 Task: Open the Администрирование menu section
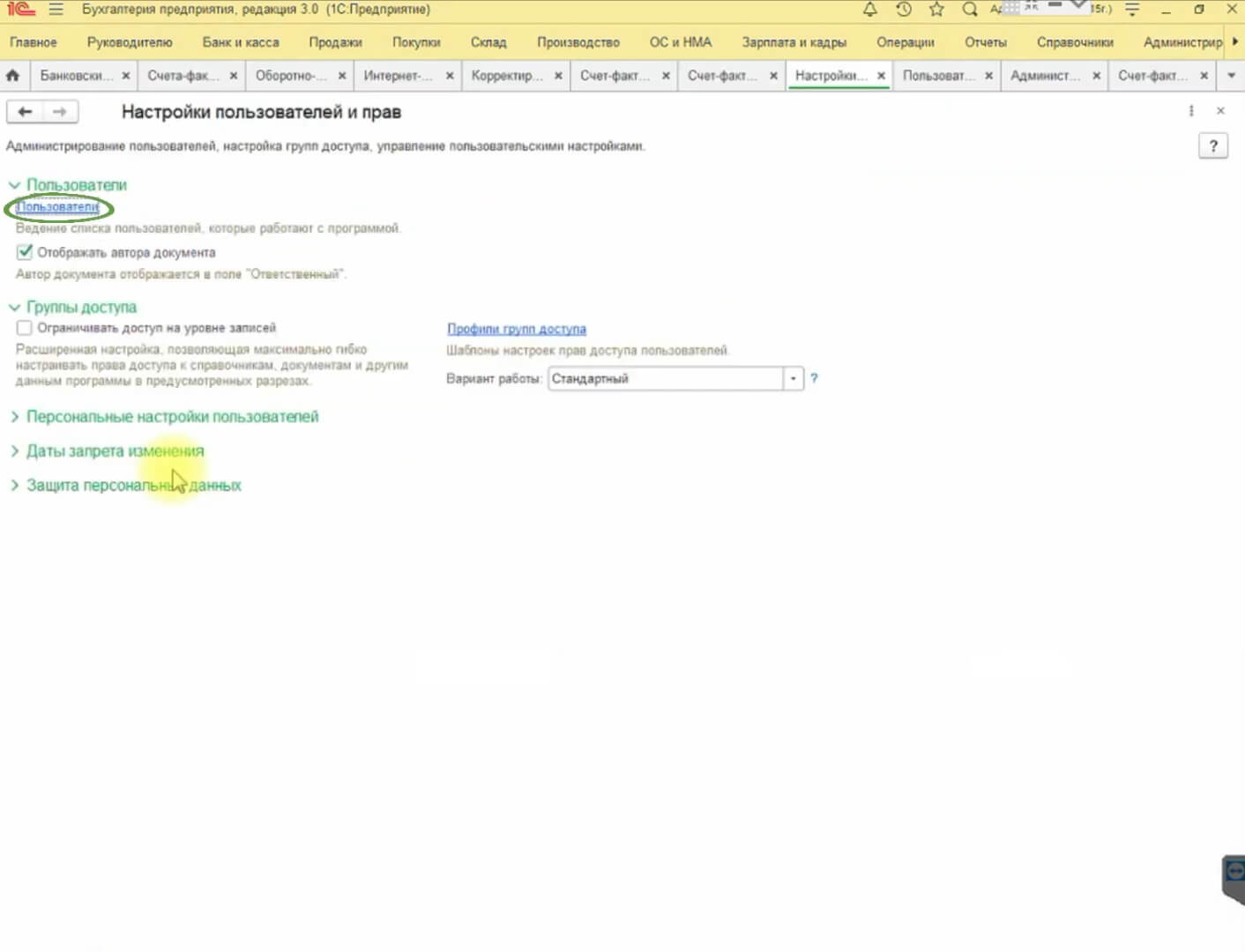click(1182, 42)
